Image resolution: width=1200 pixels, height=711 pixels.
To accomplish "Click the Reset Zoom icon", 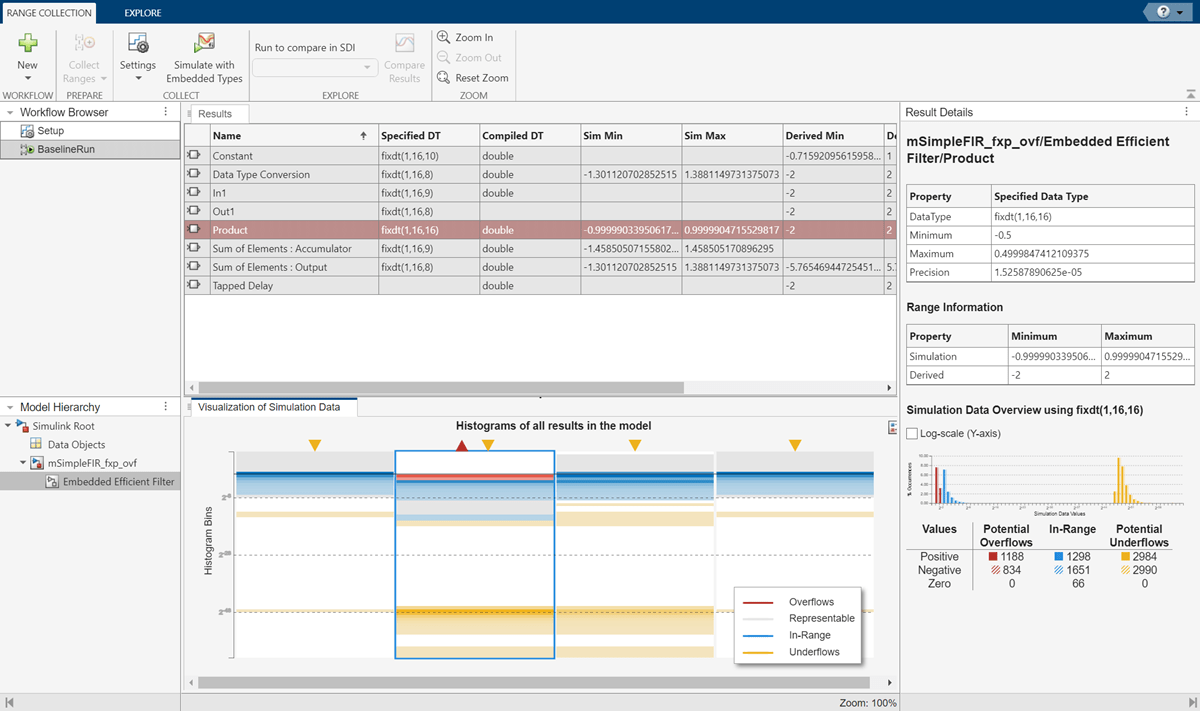I will pos(444,78).
